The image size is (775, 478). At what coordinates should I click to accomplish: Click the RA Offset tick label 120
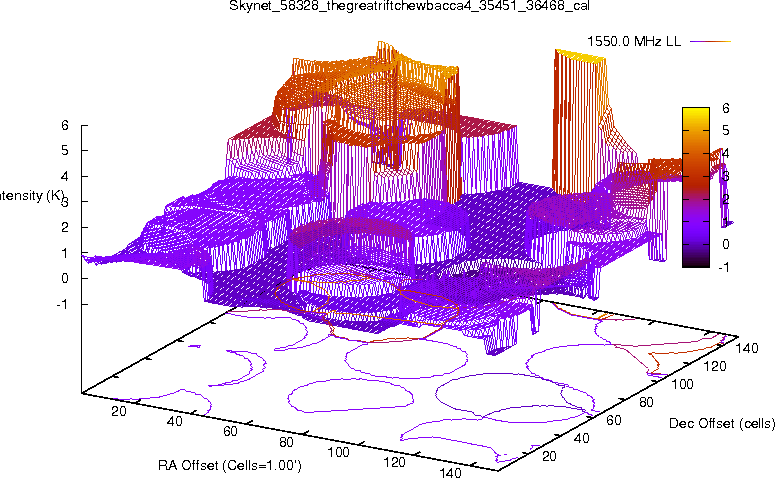(x=394, y=463)
